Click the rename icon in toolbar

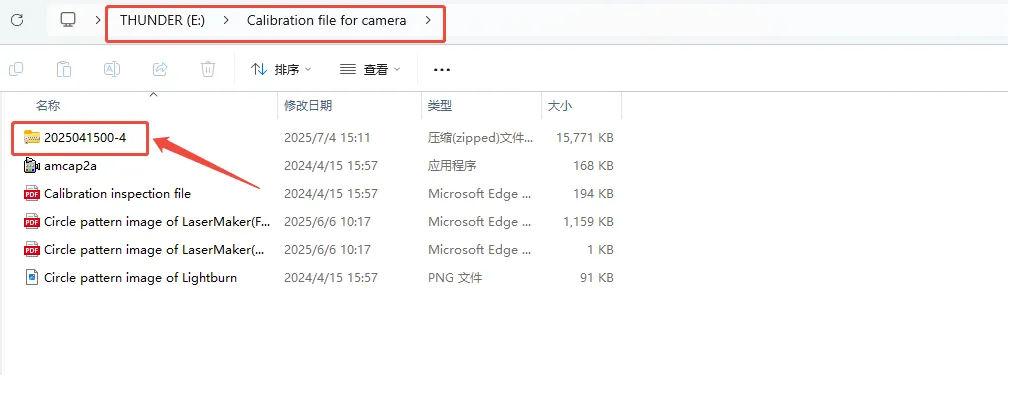[112, 69]
